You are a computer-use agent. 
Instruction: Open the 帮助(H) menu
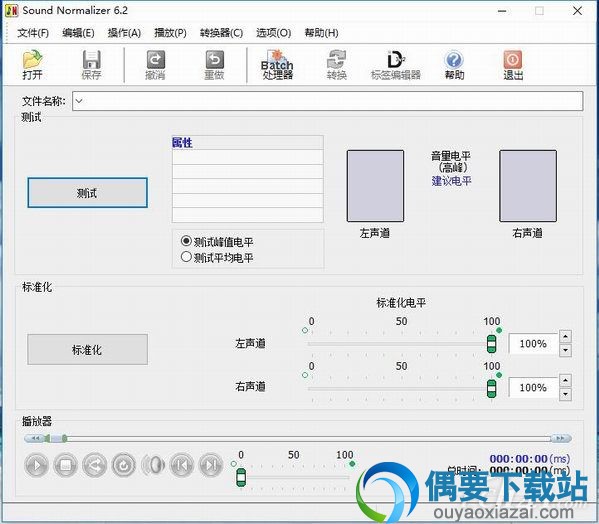click(x=321, y=33)
